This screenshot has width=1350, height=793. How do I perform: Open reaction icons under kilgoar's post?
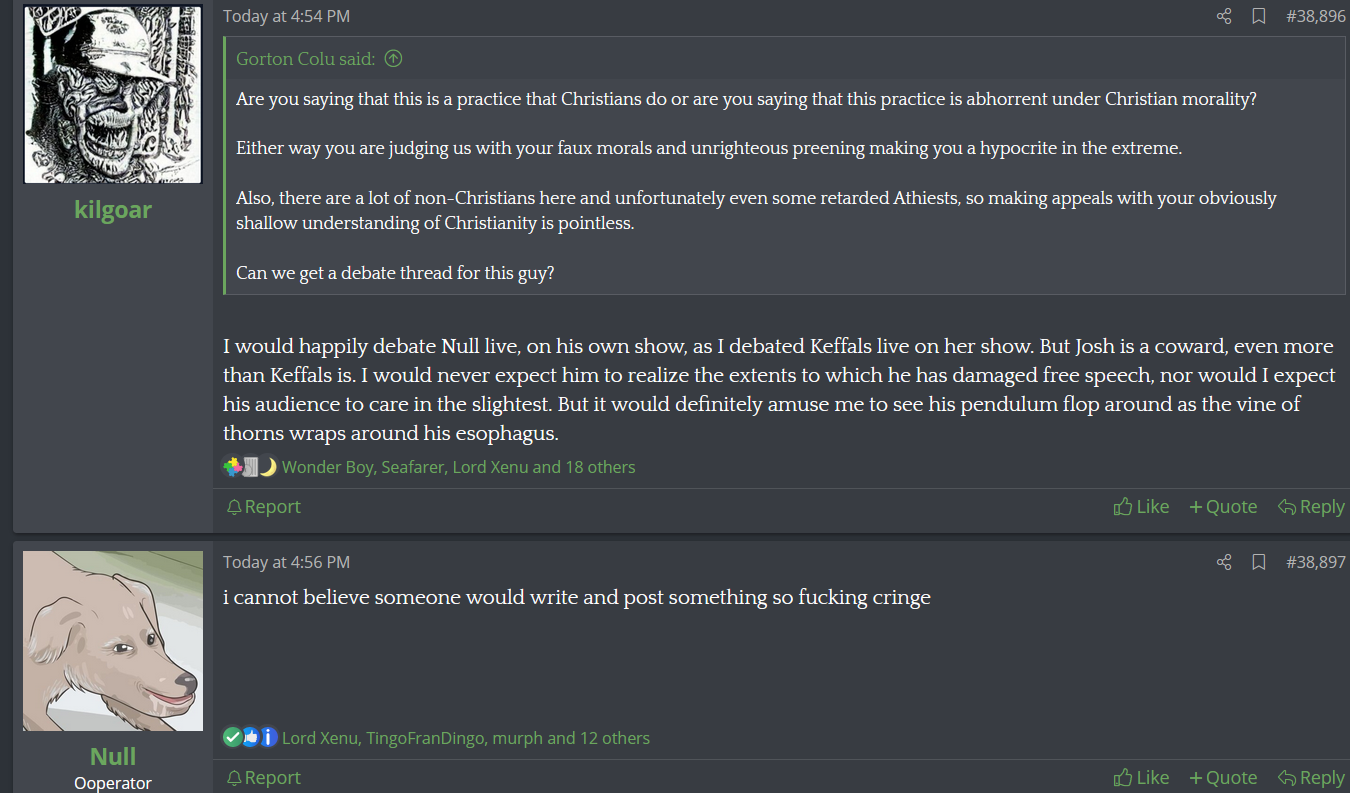pyautogui.click(x=249, y=467)
